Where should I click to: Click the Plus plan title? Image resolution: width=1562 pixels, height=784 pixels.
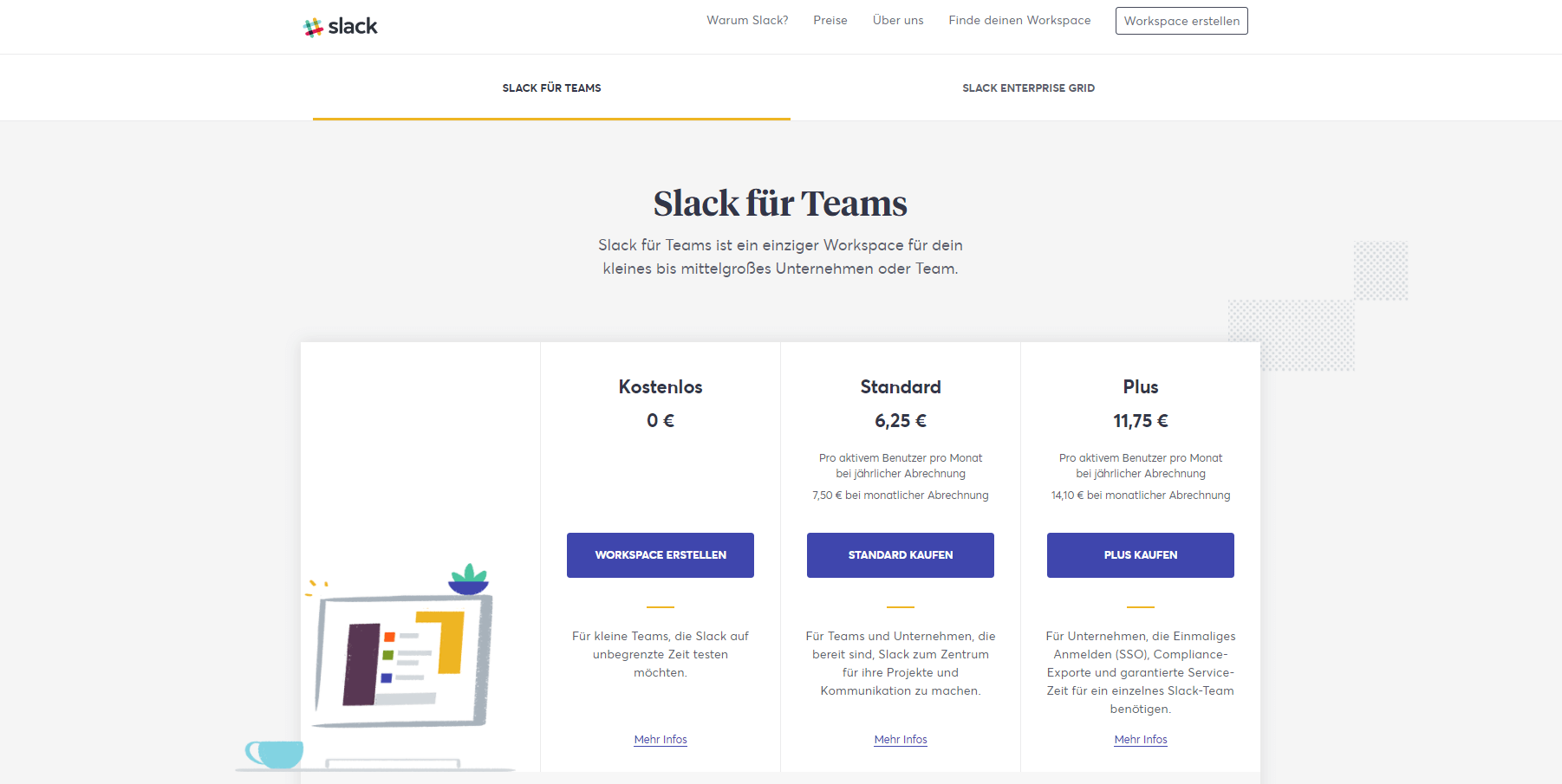(1141, 387)
